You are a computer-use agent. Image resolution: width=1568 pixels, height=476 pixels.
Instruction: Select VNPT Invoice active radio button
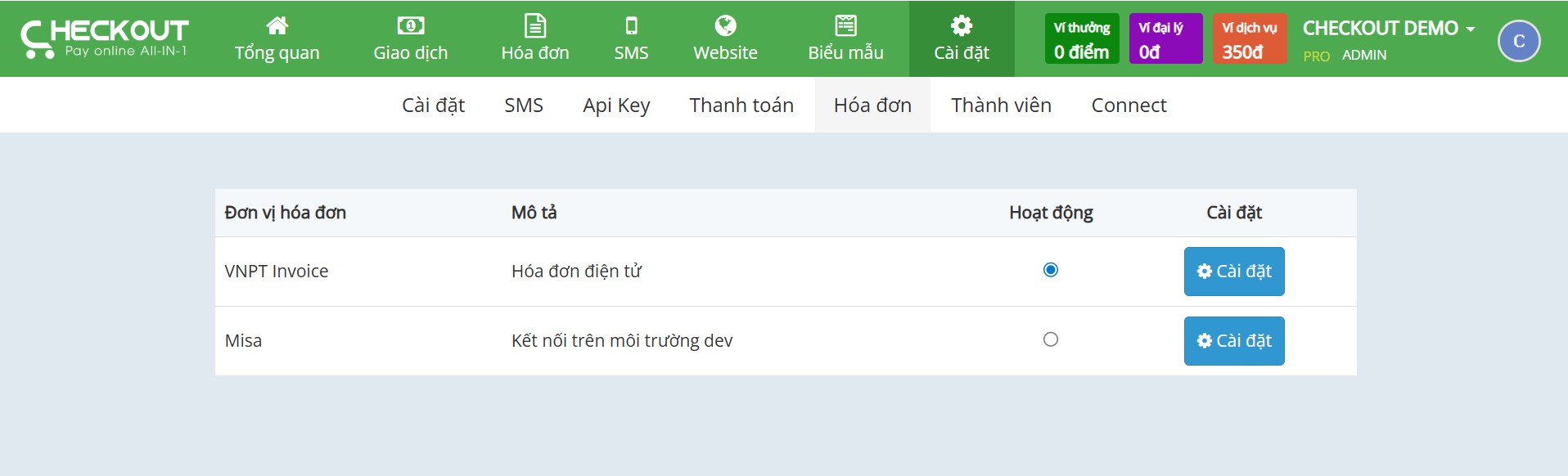1051,270
